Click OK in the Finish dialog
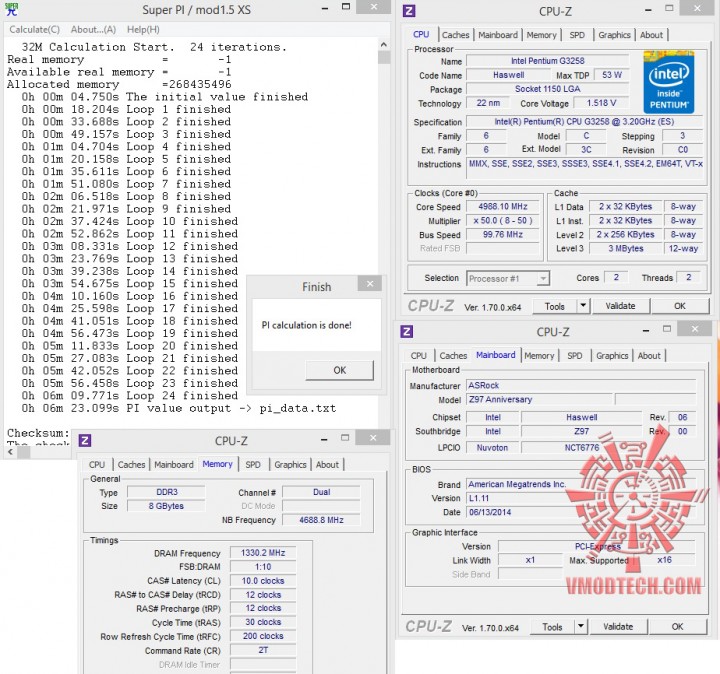This screenshot has height=674, width=720. [x=339, y=370]
